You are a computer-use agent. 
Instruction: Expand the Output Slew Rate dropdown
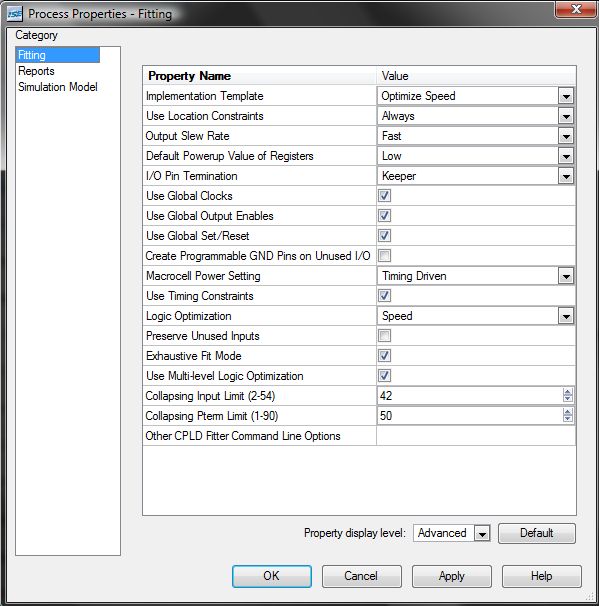(x=566, y=136)
